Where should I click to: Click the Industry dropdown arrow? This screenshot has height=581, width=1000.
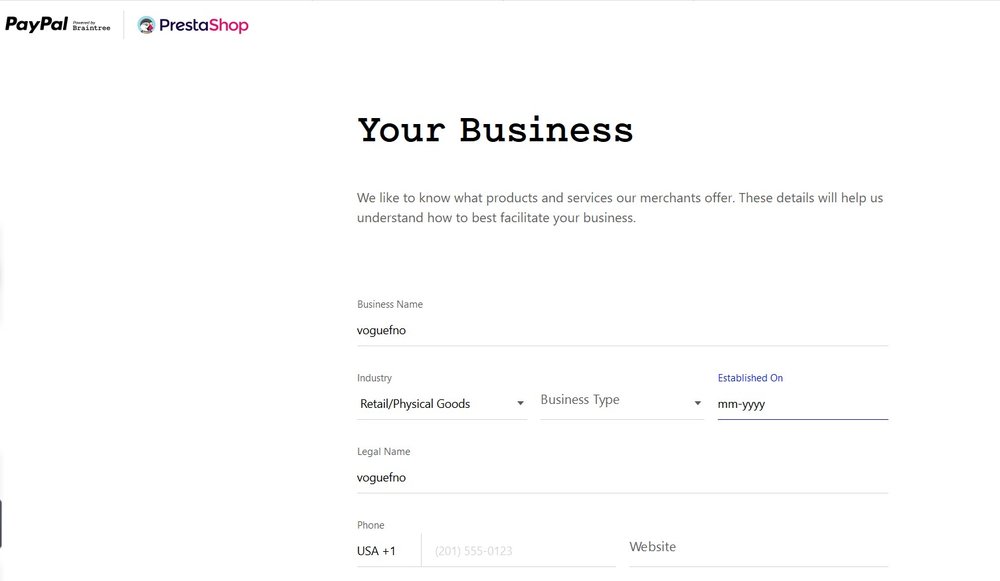click(520, 404)
